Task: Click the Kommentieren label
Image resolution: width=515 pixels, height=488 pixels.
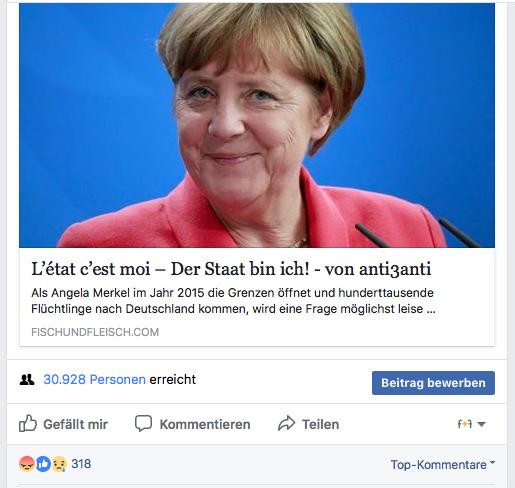Action: 205,424
